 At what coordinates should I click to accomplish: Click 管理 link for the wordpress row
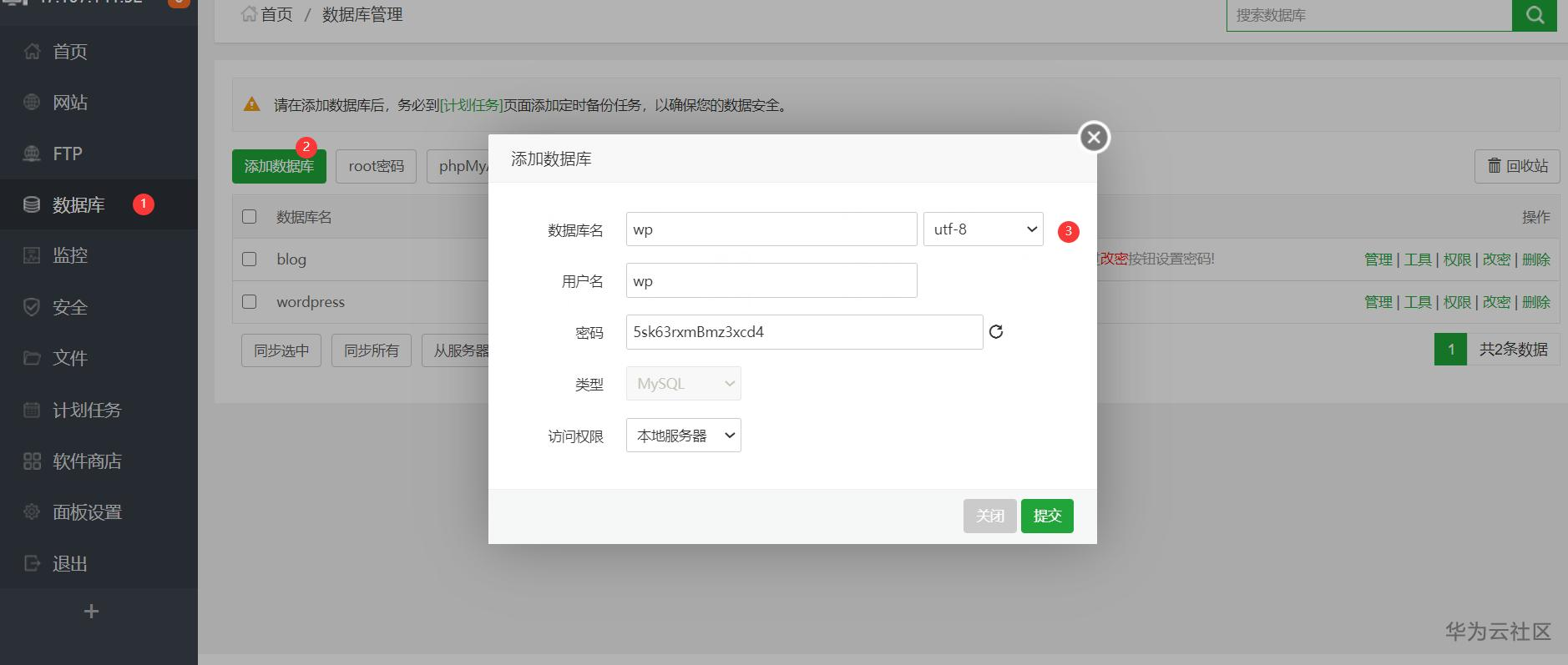[x=1378, y=302]
